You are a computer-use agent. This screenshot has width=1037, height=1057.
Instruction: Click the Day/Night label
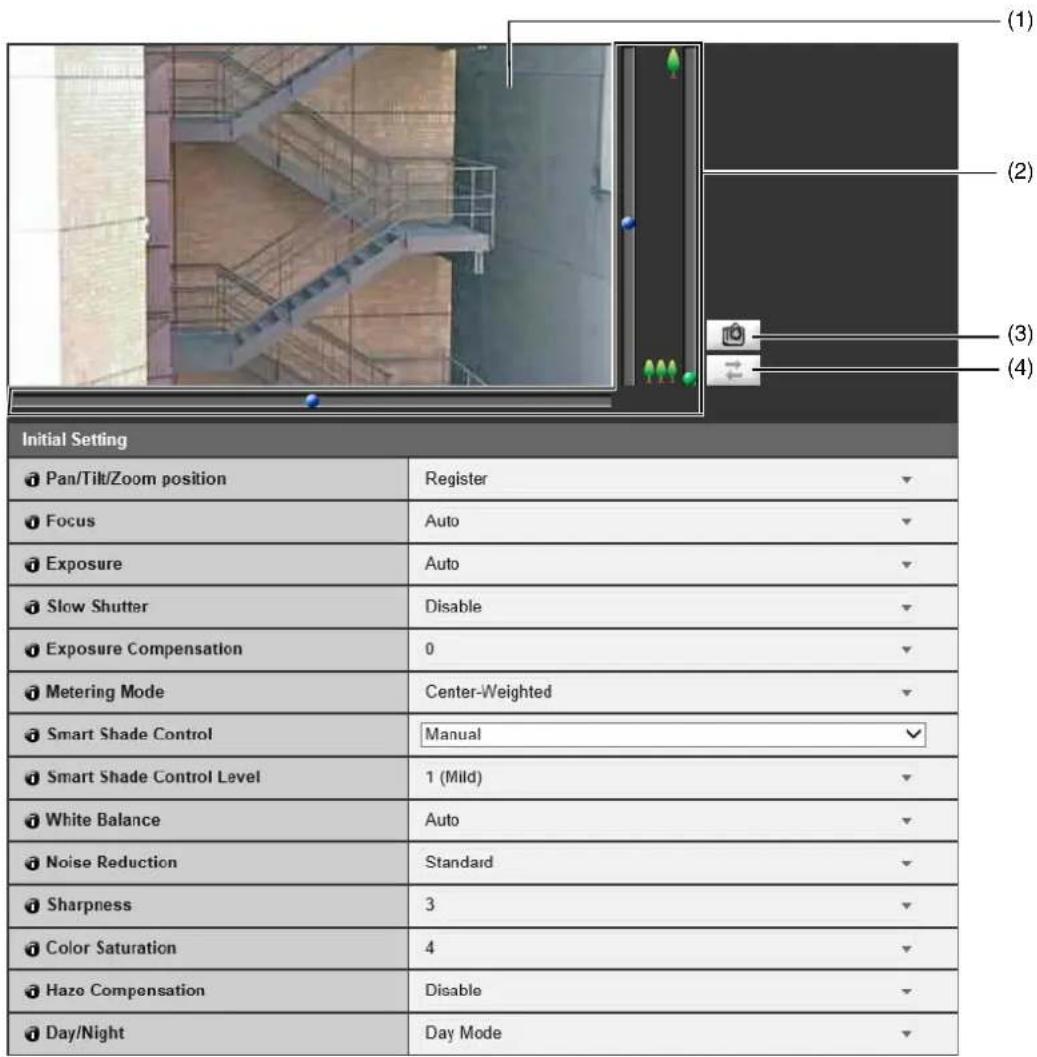click(x=85, y=1033)
